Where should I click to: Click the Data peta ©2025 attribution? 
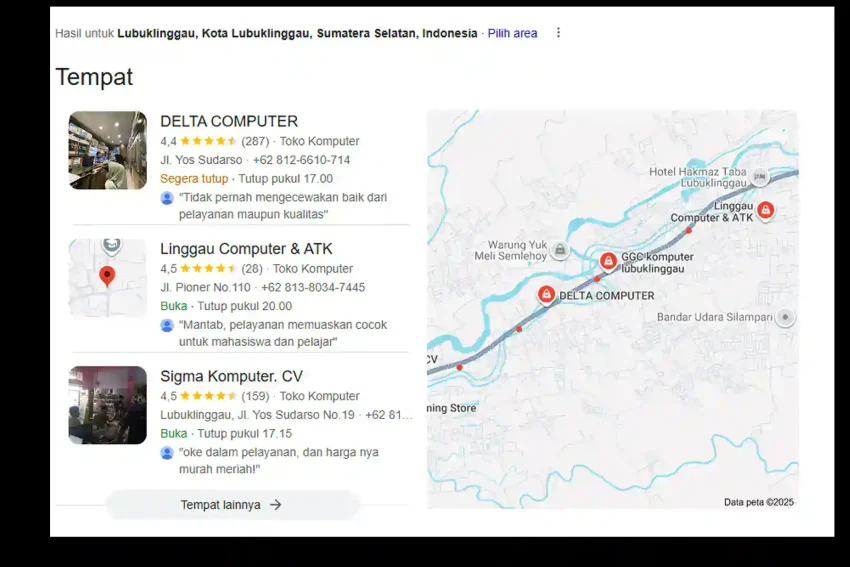758,502
